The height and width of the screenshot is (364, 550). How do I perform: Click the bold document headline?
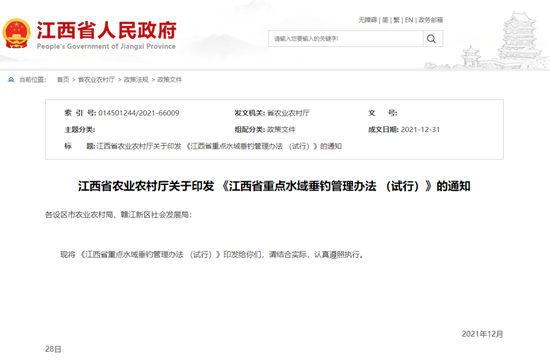click(274, 186)
